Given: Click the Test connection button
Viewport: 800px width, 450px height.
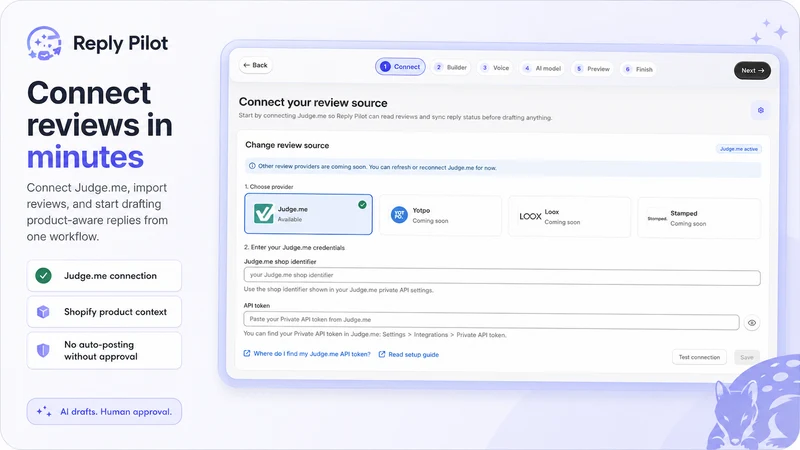Looking at the screenshot, I should (699, 357).
